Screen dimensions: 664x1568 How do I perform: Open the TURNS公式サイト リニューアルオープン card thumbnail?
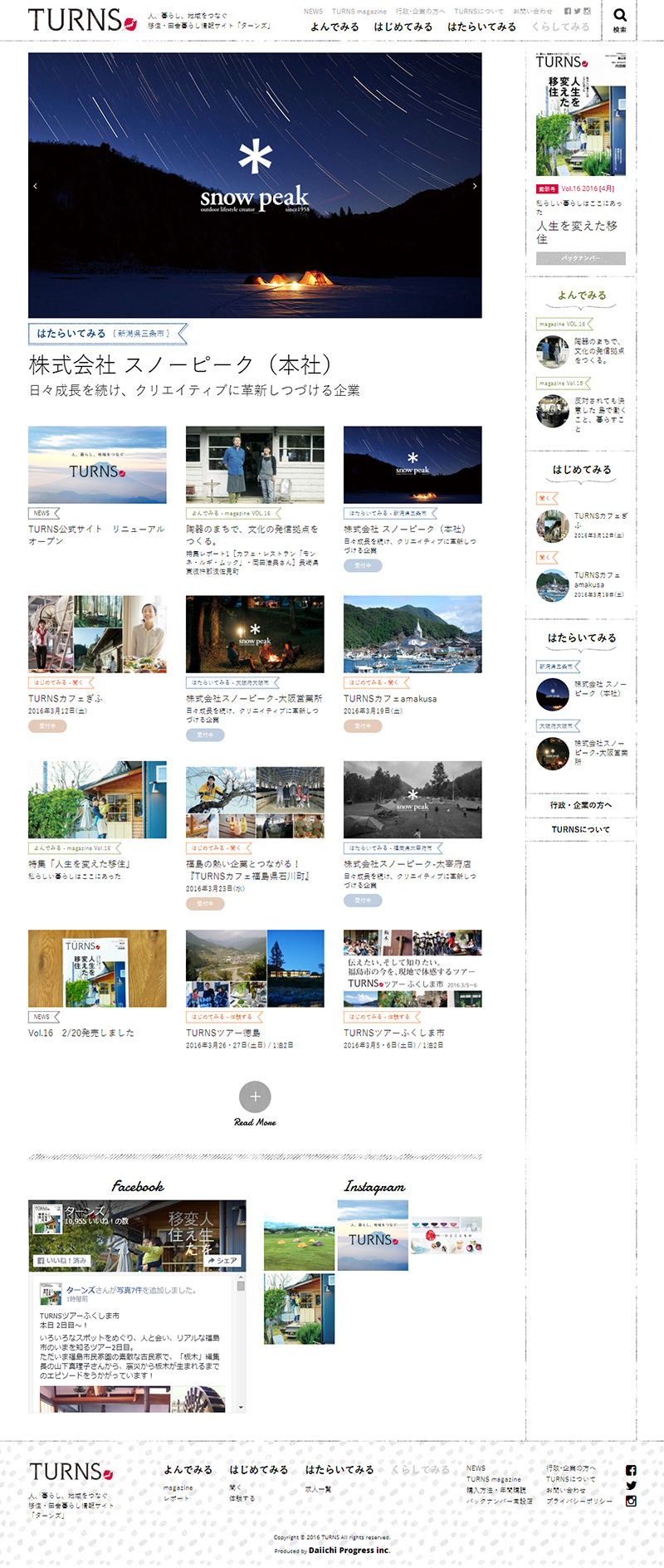tap(97, 465)
